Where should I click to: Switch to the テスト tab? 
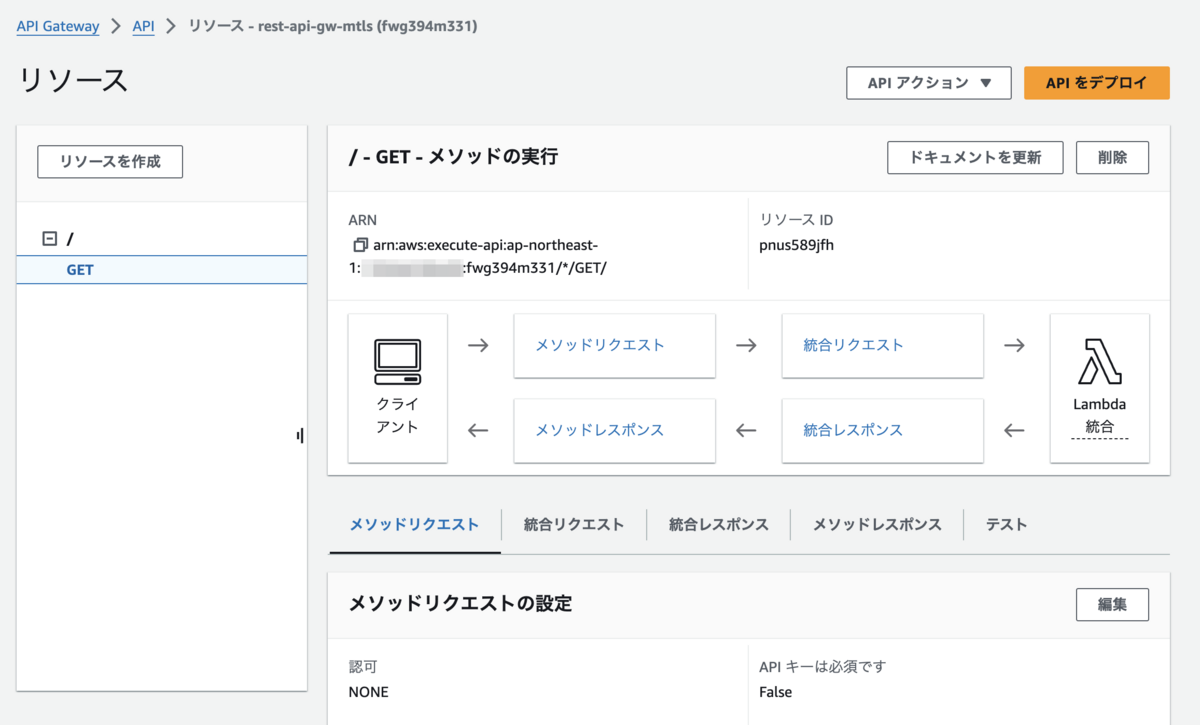point(1007,524)
